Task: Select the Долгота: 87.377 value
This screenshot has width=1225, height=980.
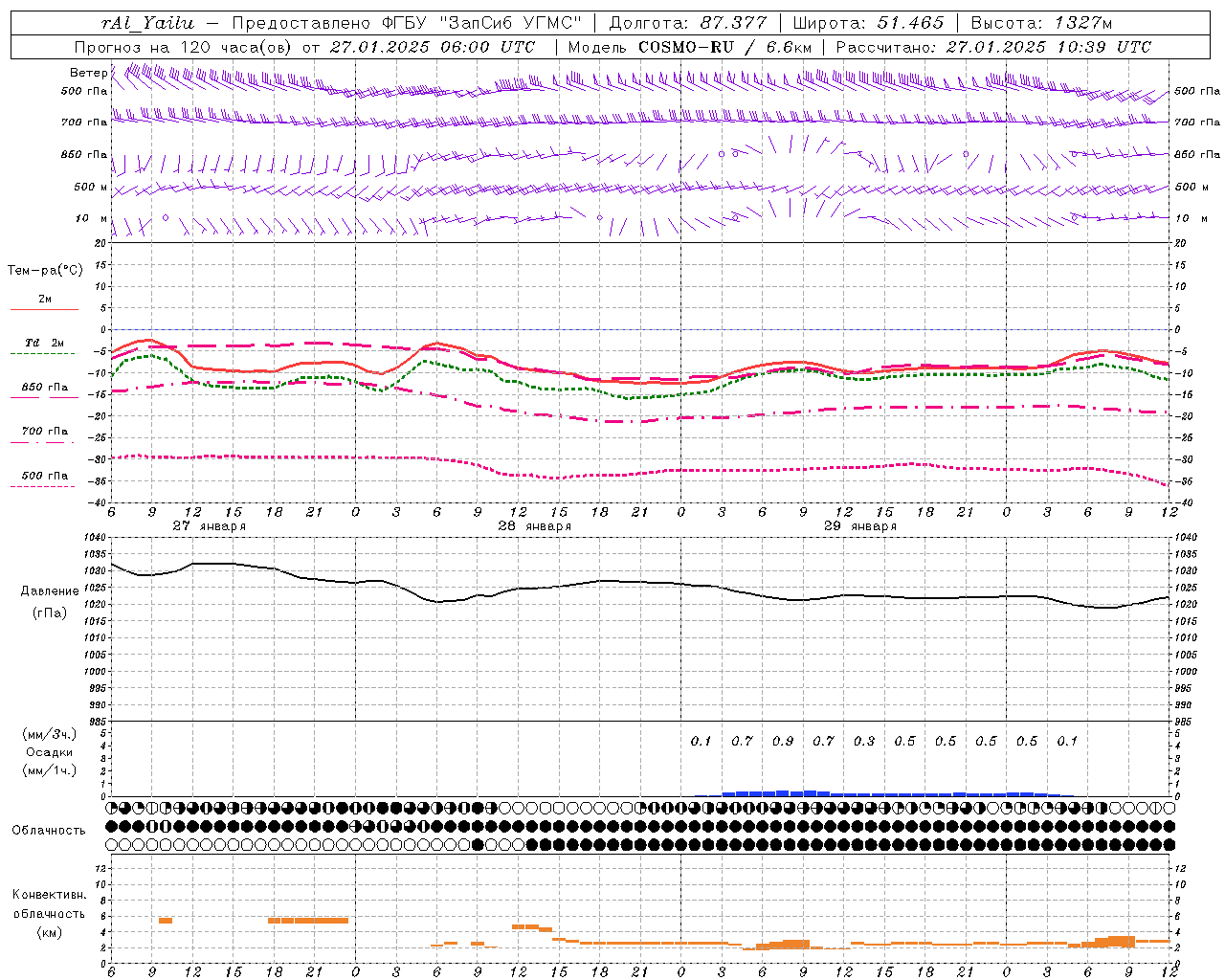Action: coord(688,23)
